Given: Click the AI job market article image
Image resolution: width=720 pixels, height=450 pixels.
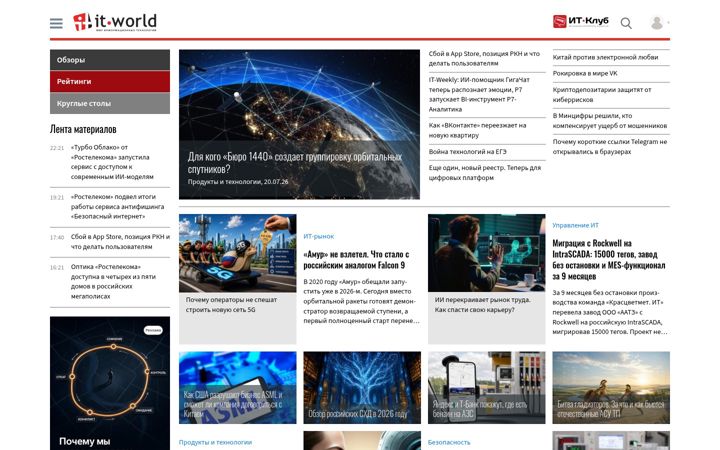Looking at the screenshot, I should point(486,253).
